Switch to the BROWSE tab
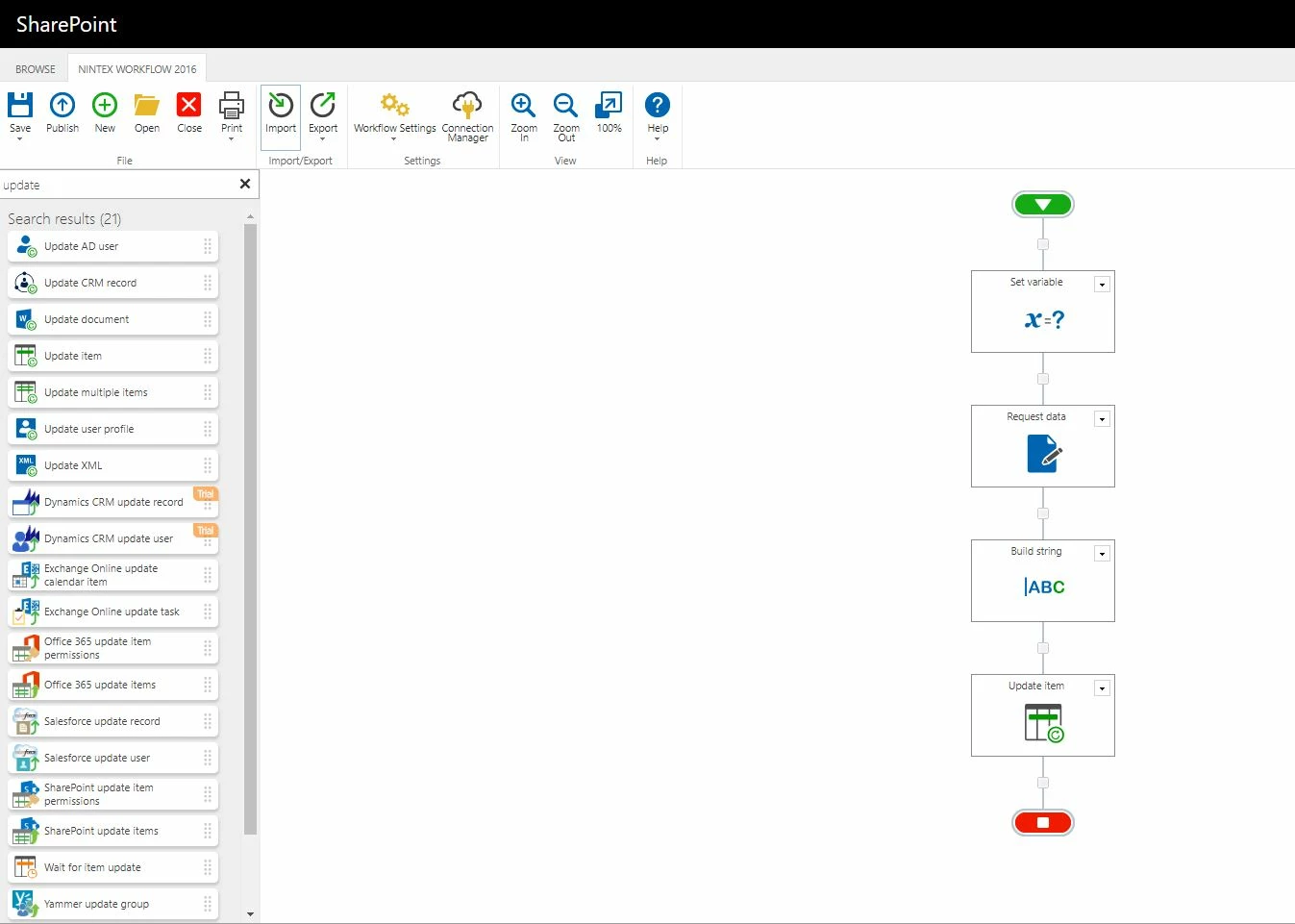The height and width of the screenshot is (924, 1295). coord(36,69)
